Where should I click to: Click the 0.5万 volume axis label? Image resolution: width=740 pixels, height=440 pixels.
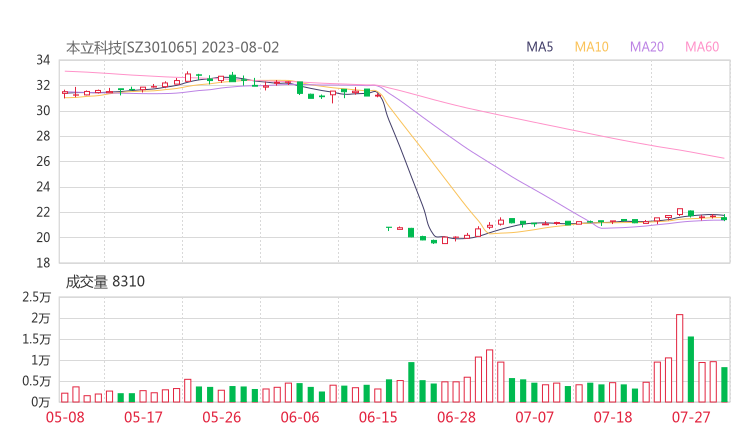36,381
